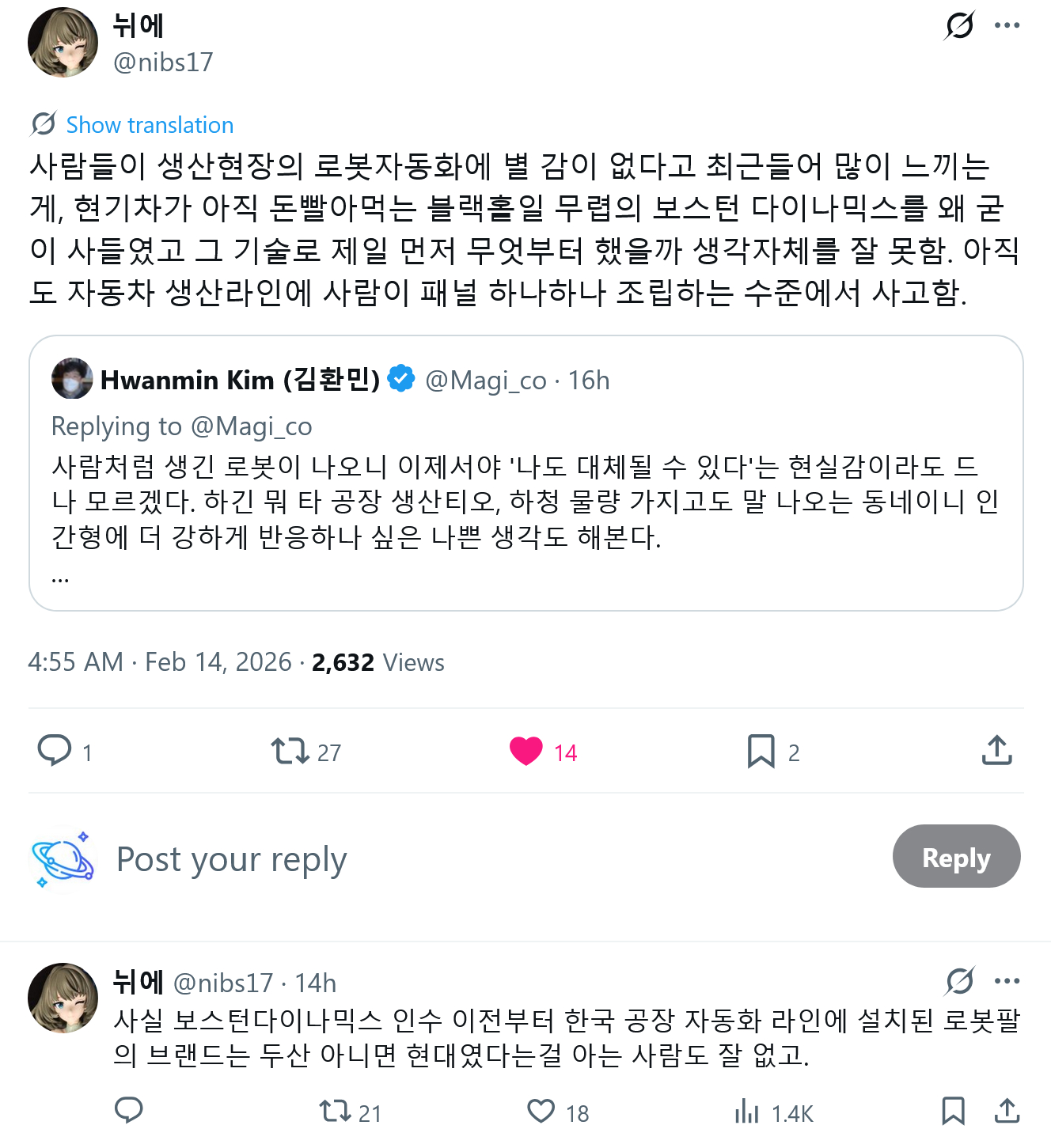Share the main post via share icon

point(996,751)
